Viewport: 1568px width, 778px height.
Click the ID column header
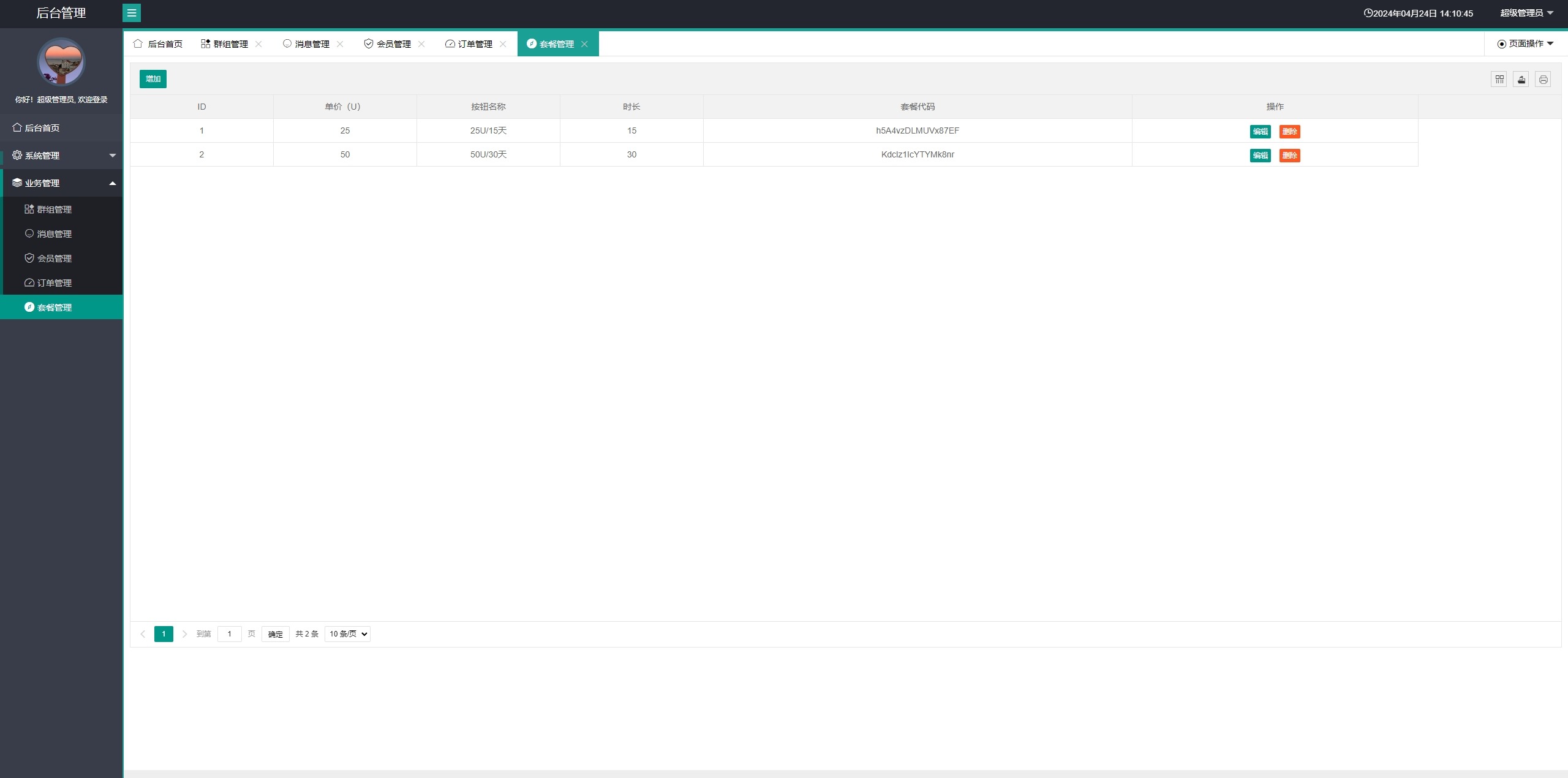[202, 107]
